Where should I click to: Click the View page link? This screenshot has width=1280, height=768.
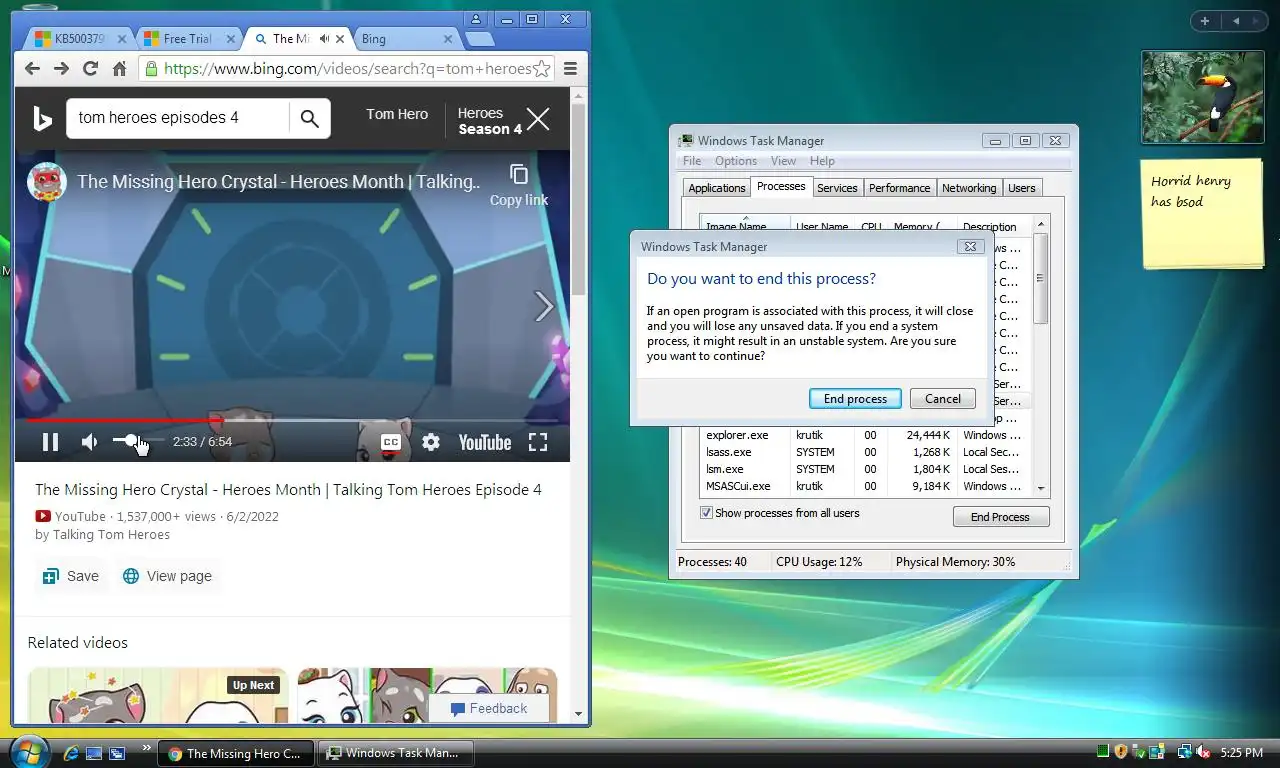(x=168, y=576)
